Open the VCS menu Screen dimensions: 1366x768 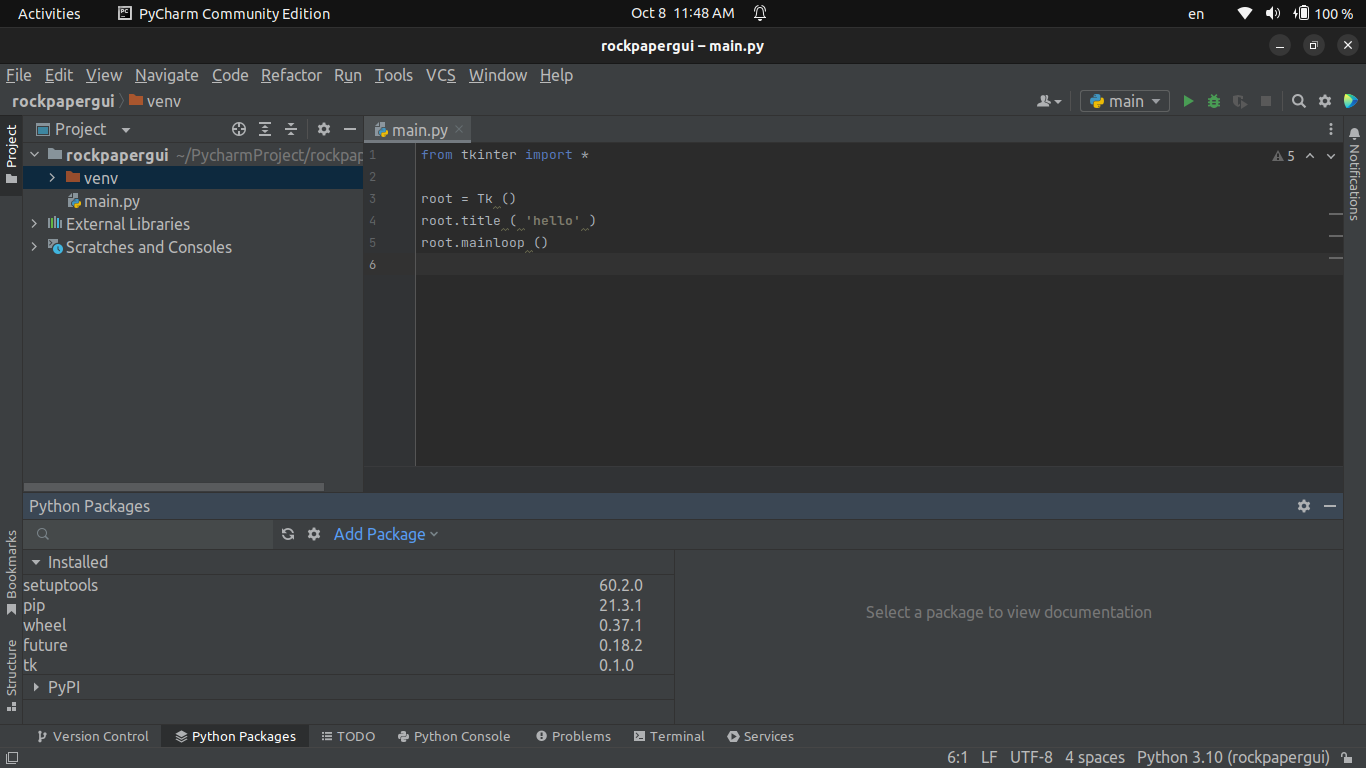tap(441, 75)
